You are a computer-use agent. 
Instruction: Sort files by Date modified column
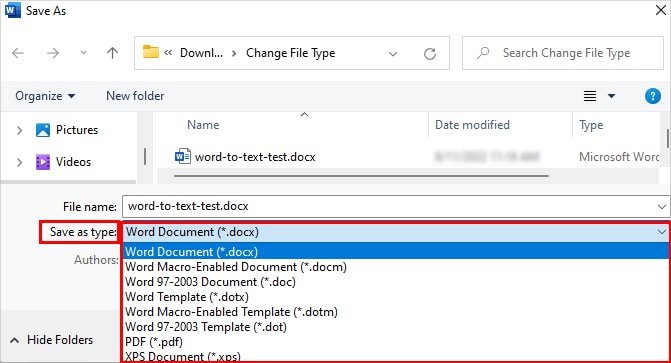(x=472, y=125)
